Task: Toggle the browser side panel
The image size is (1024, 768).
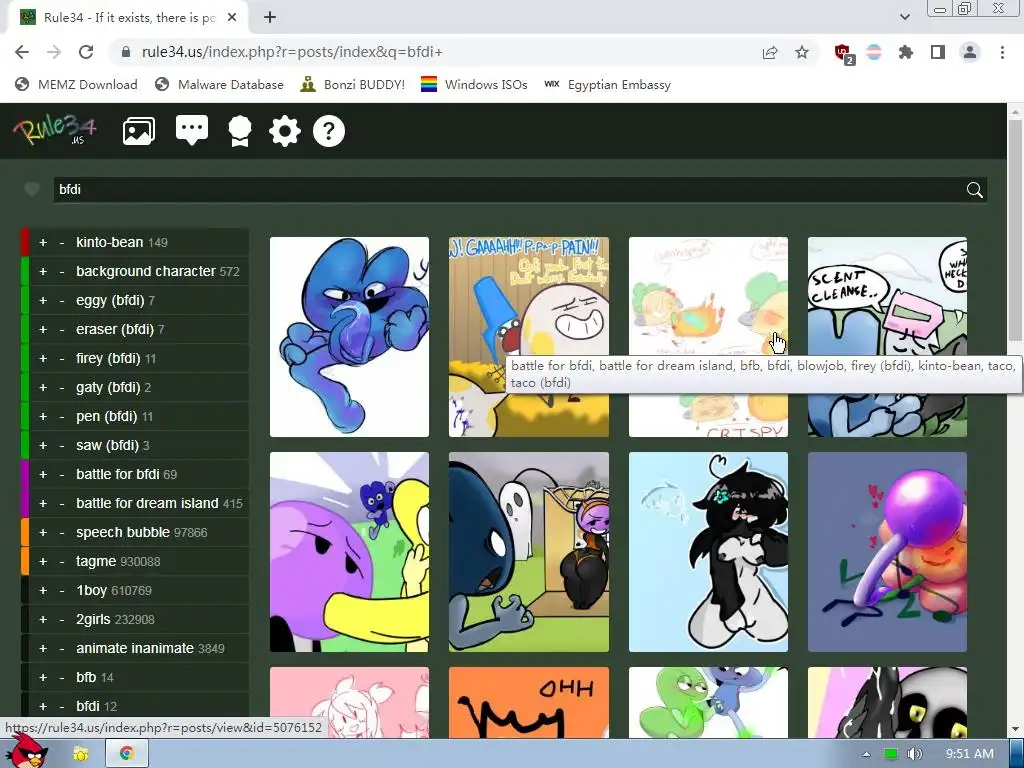Action: [938, 52]
